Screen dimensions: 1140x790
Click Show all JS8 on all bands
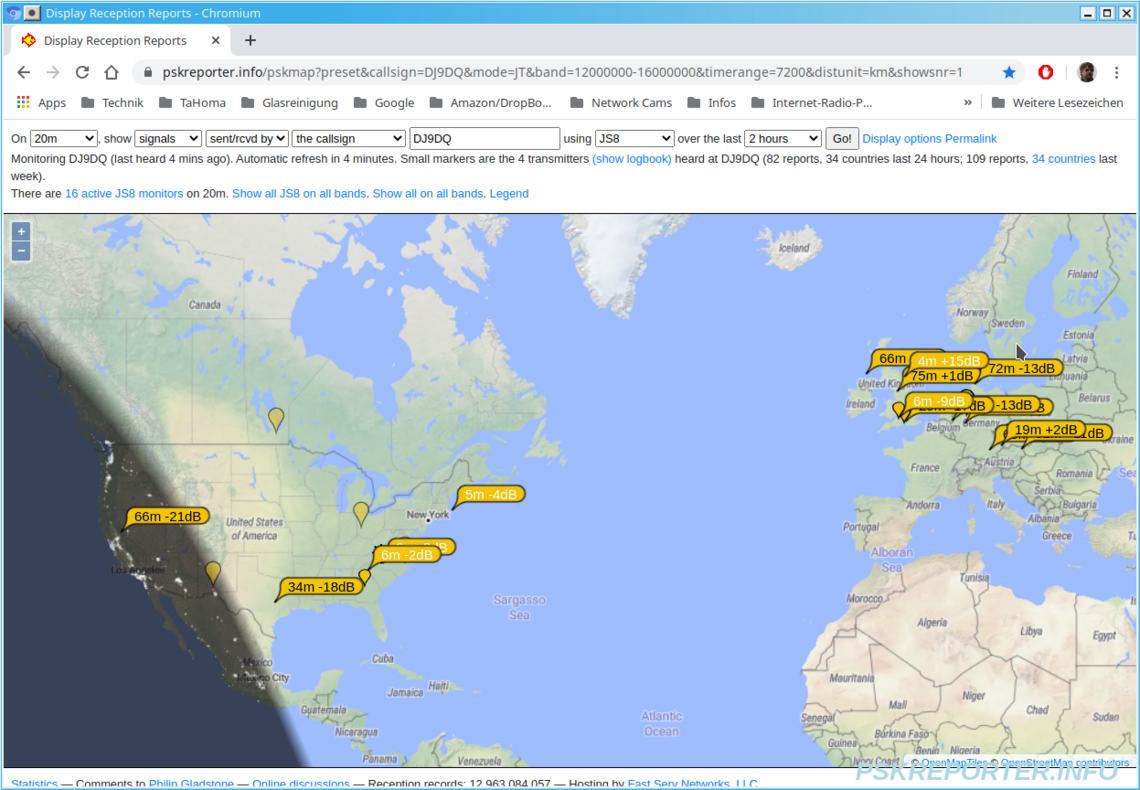[x=299, y=193]
